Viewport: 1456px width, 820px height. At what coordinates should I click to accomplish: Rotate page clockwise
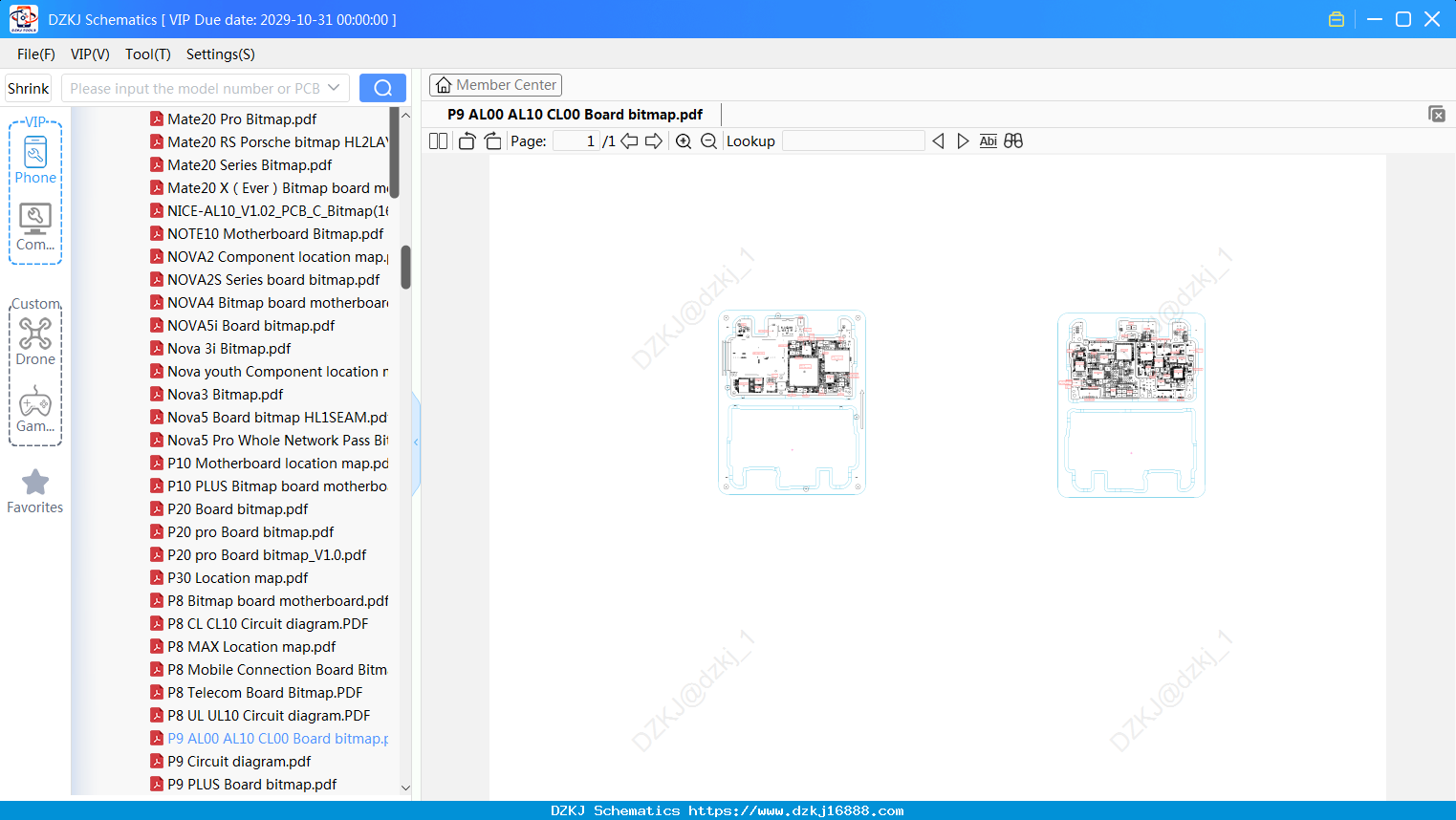pyautogui.click(x=492, y=141)
